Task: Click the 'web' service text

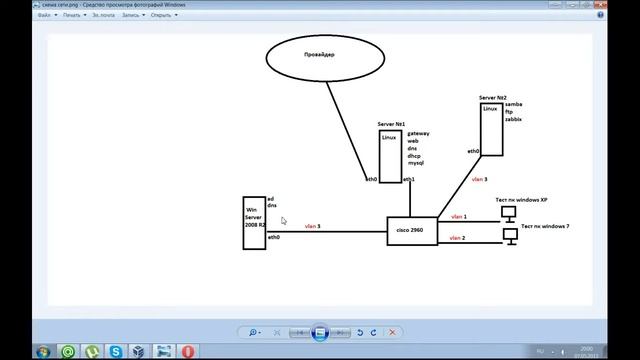Action: pos(413,141)
